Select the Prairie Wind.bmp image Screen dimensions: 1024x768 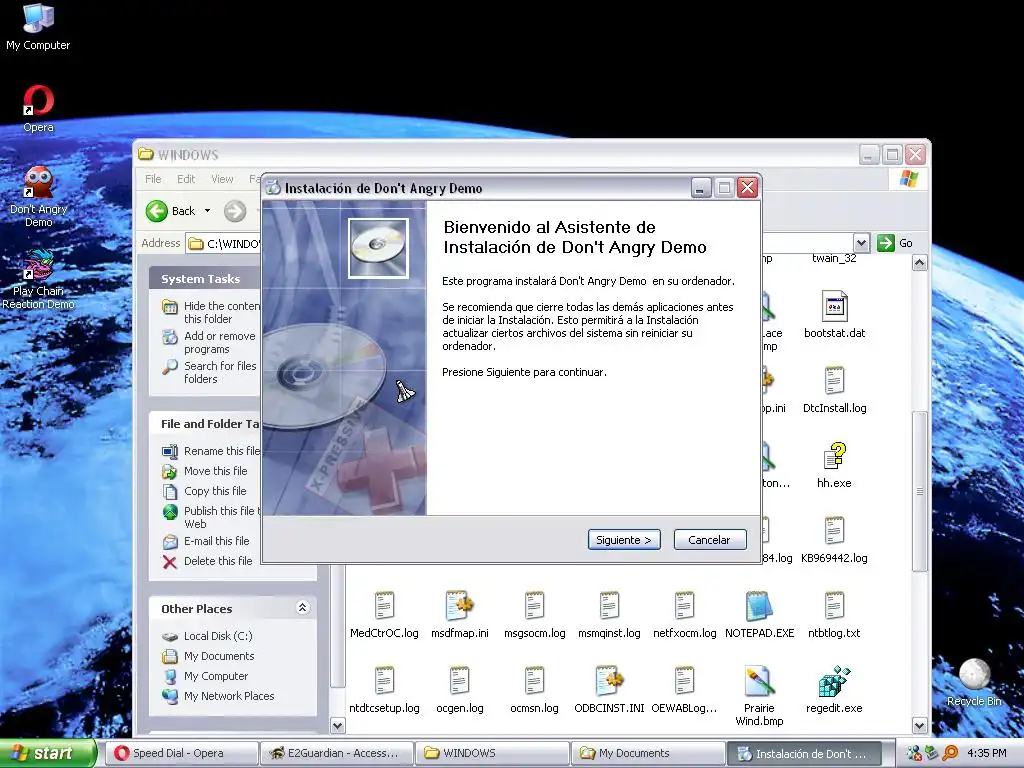[760, 696]
